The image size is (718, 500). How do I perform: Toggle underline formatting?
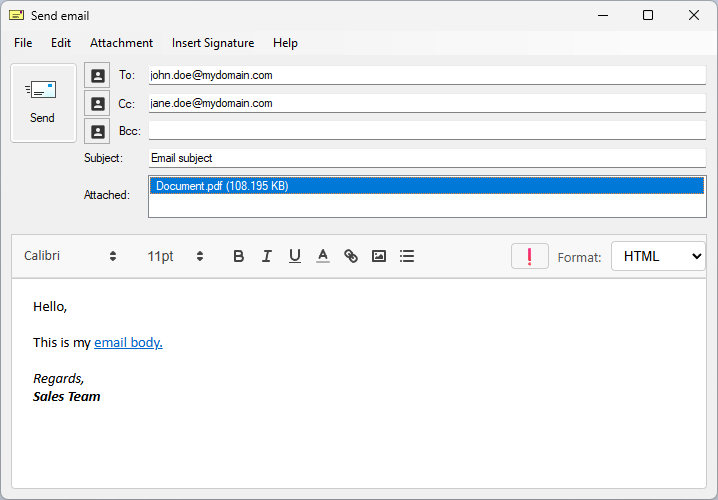294,256
